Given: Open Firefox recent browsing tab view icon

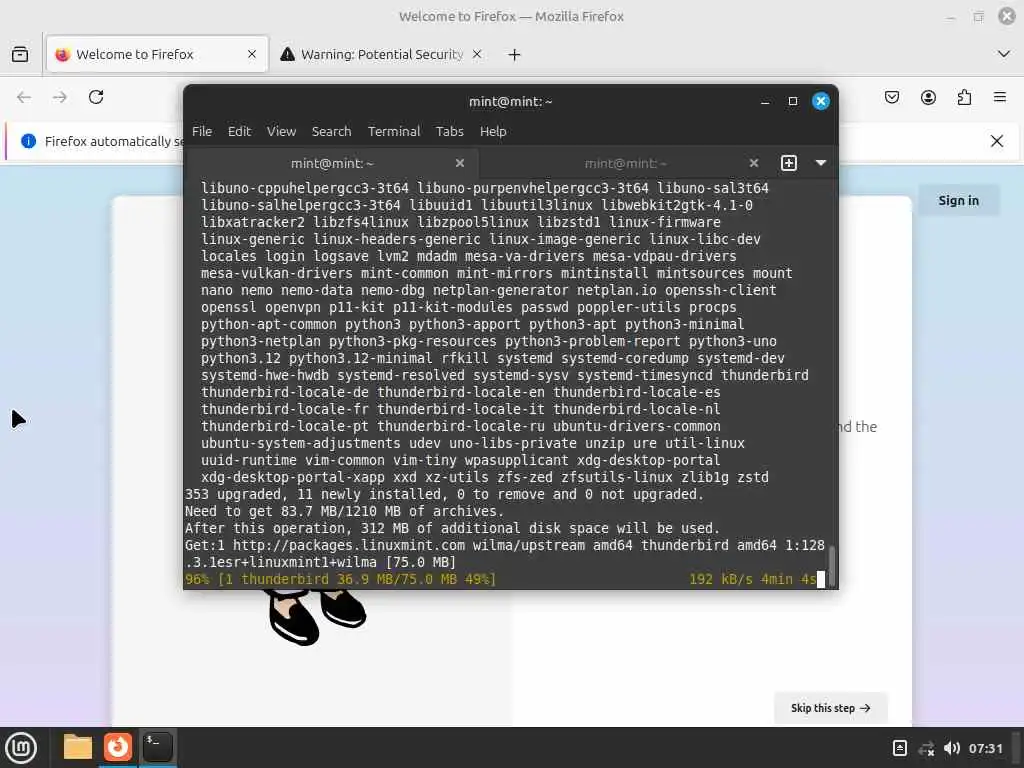Looking at the screenshot, I should (x=20, y=54).
